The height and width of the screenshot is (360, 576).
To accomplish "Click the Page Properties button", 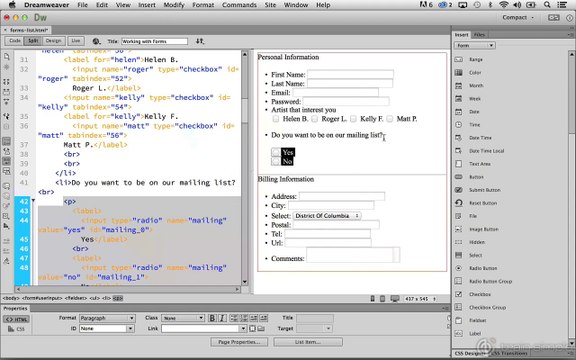I will tap(239, 342).
